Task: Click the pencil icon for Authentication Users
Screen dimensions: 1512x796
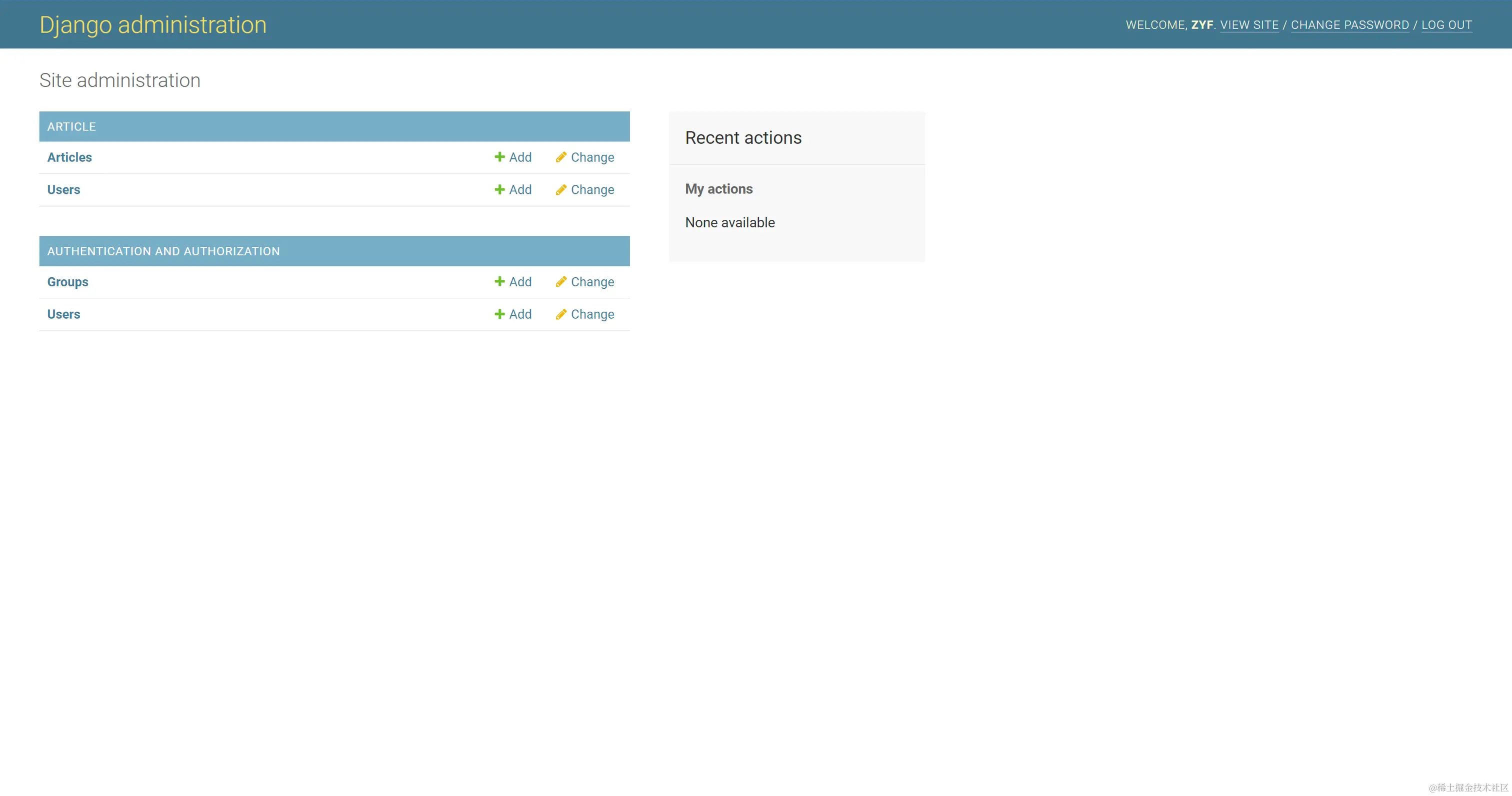Action: pos(561,314)
